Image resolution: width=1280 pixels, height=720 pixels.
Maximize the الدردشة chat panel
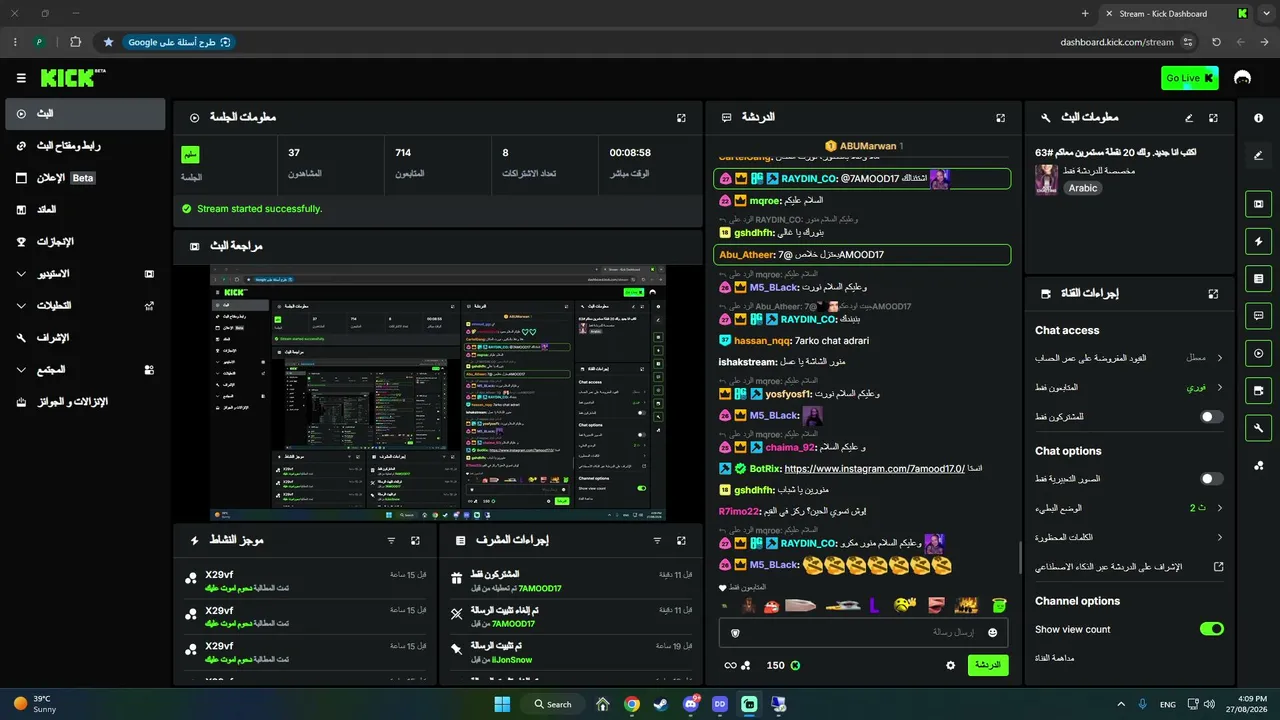click(1000, 117)
